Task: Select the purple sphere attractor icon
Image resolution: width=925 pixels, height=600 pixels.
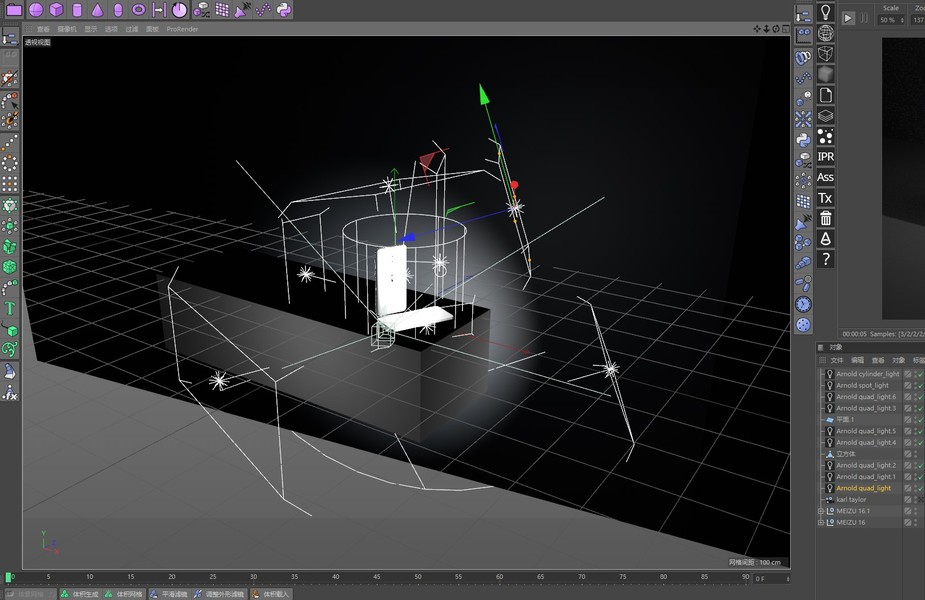Action: [x=36, y=9]
